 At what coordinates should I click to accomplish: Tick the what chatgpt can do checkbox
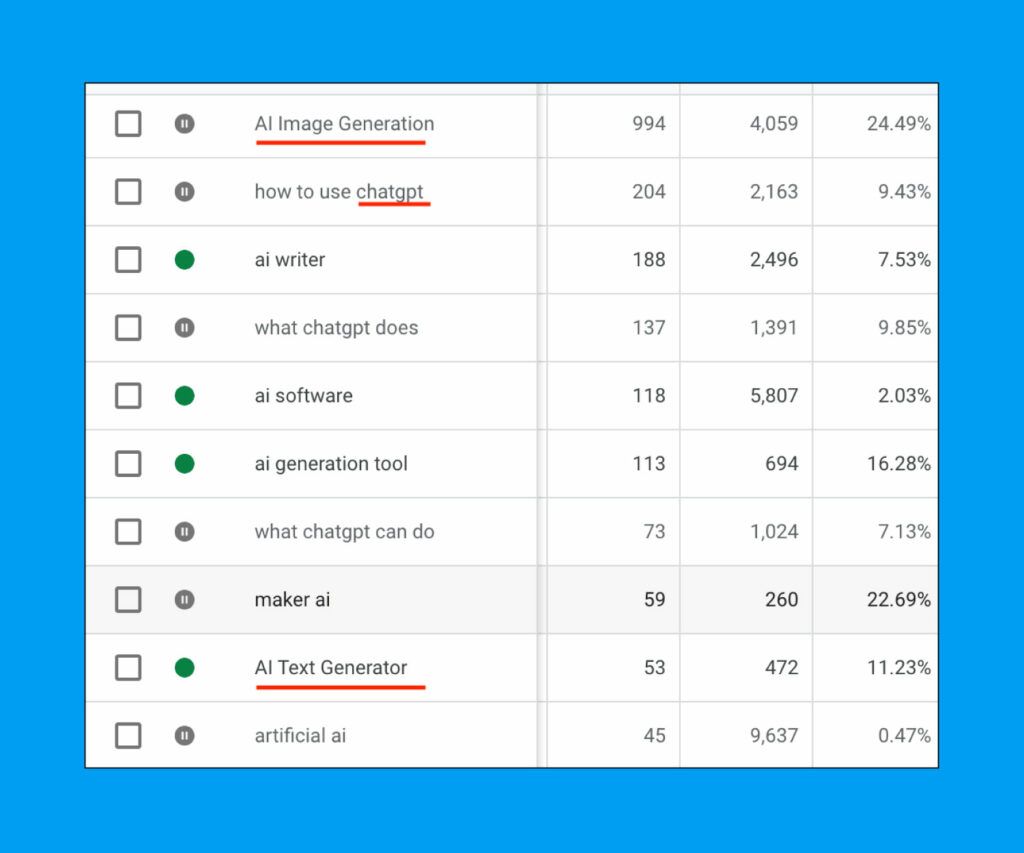click(x=128, y=532)
